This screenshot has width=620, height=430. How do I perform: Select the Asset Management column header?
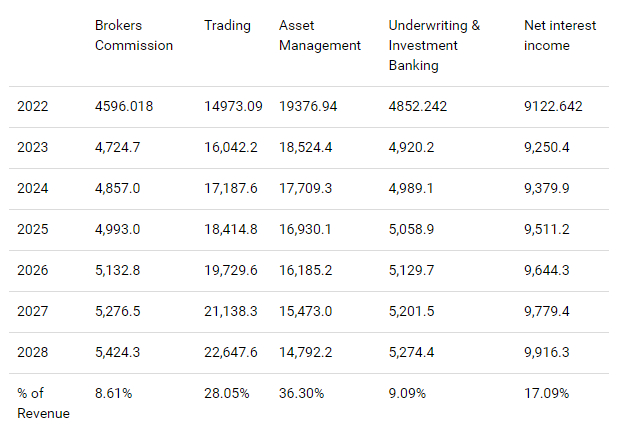point(319,35)
